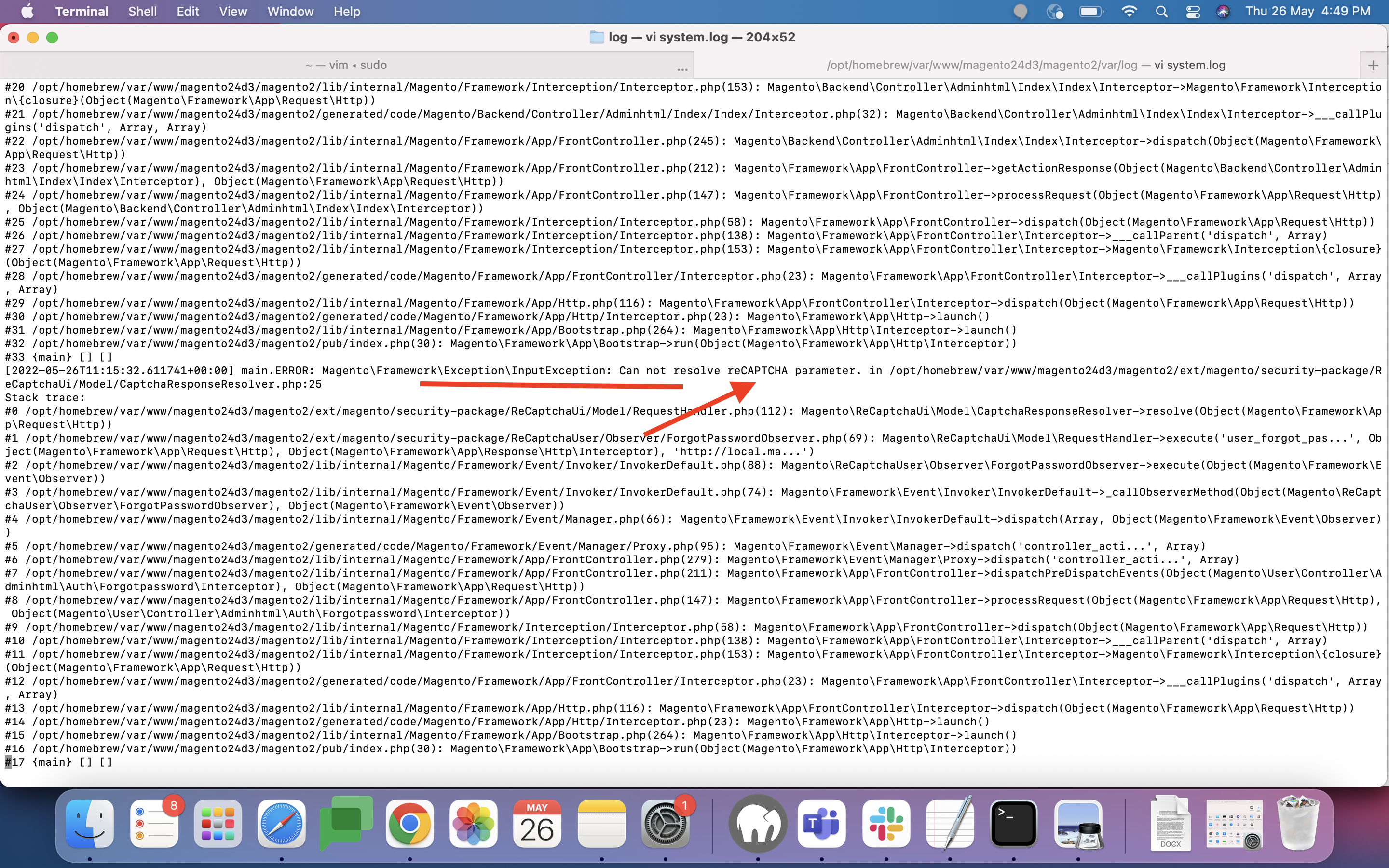The image size is (1389, 868).
Task: Open the Wi-Fi menu
Action: click(x=1129, y=11)
